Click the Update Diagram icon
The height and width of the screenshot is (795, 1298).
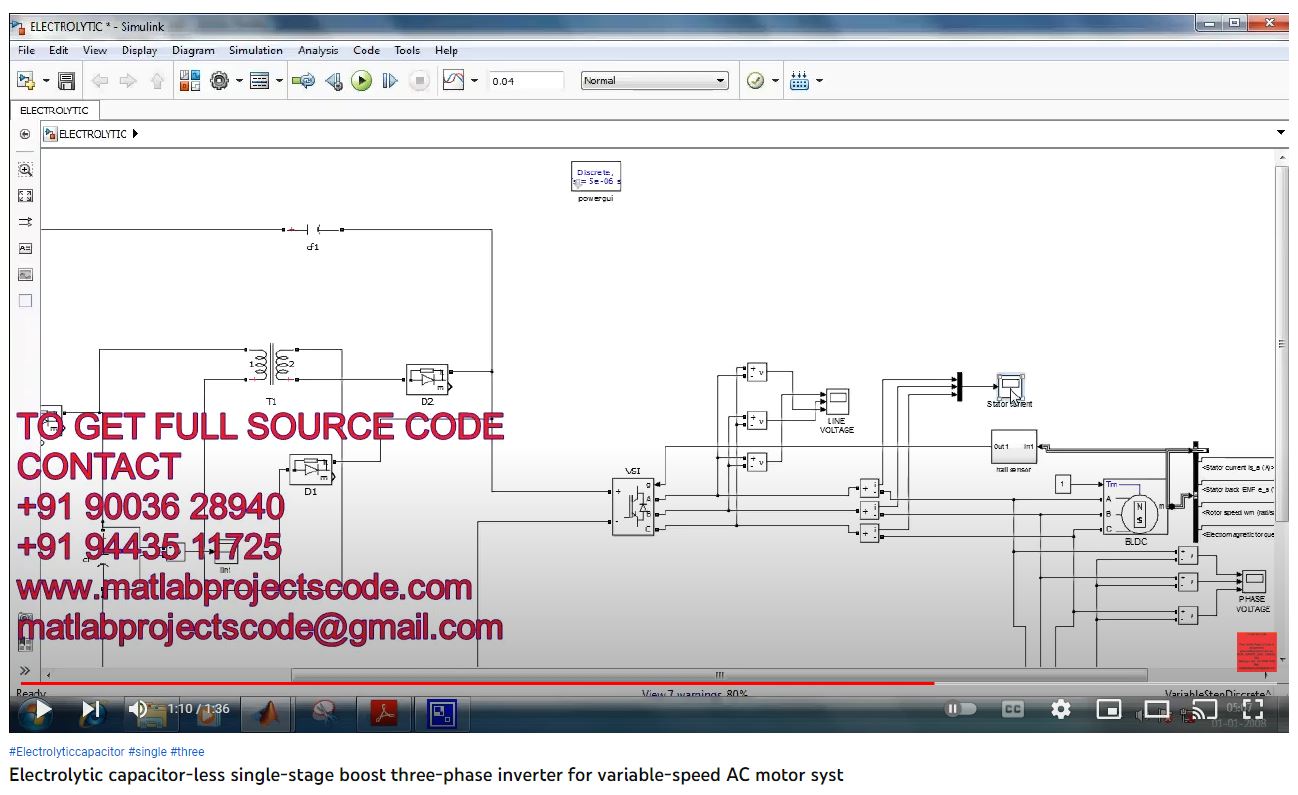[x=304, y=81]
